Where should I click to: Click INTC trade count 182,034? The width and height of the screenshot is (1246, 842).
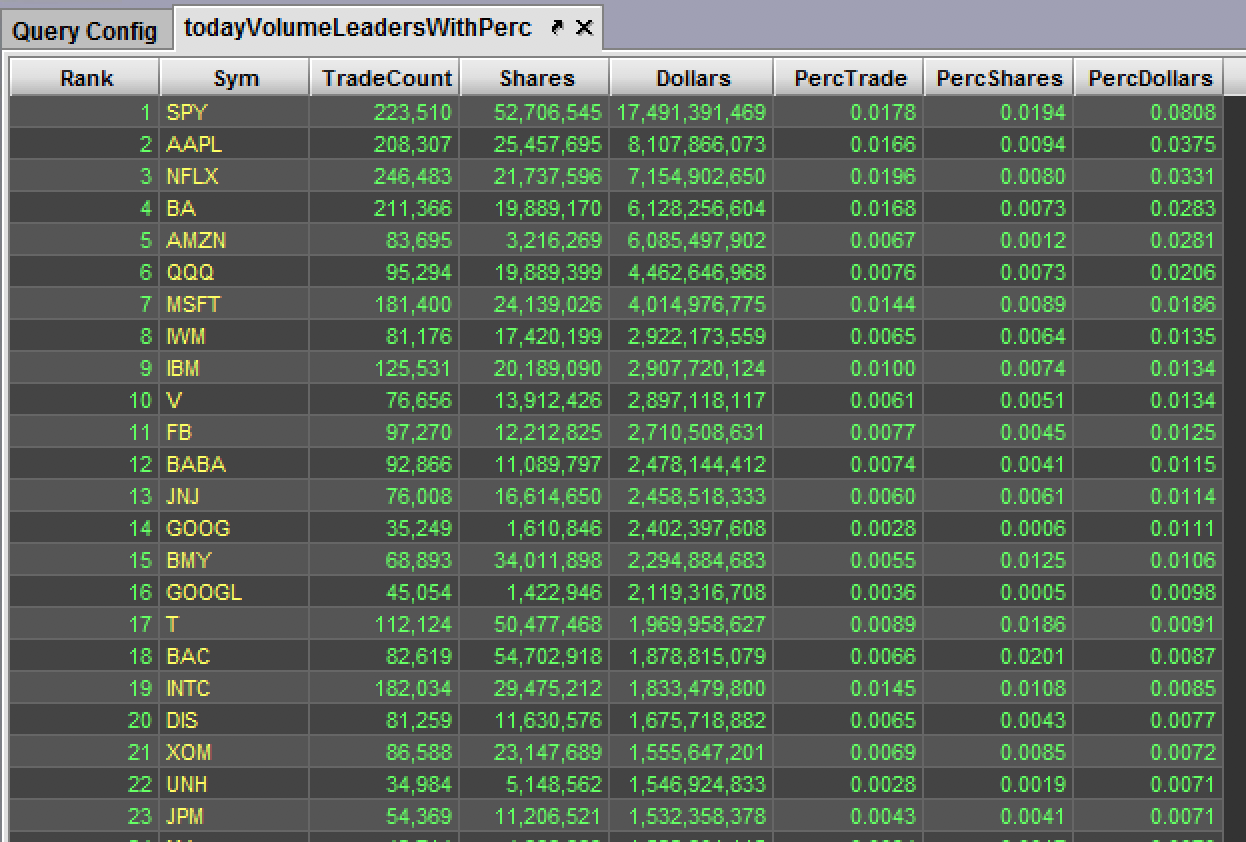pyautogui.click(x=385, y=688)
